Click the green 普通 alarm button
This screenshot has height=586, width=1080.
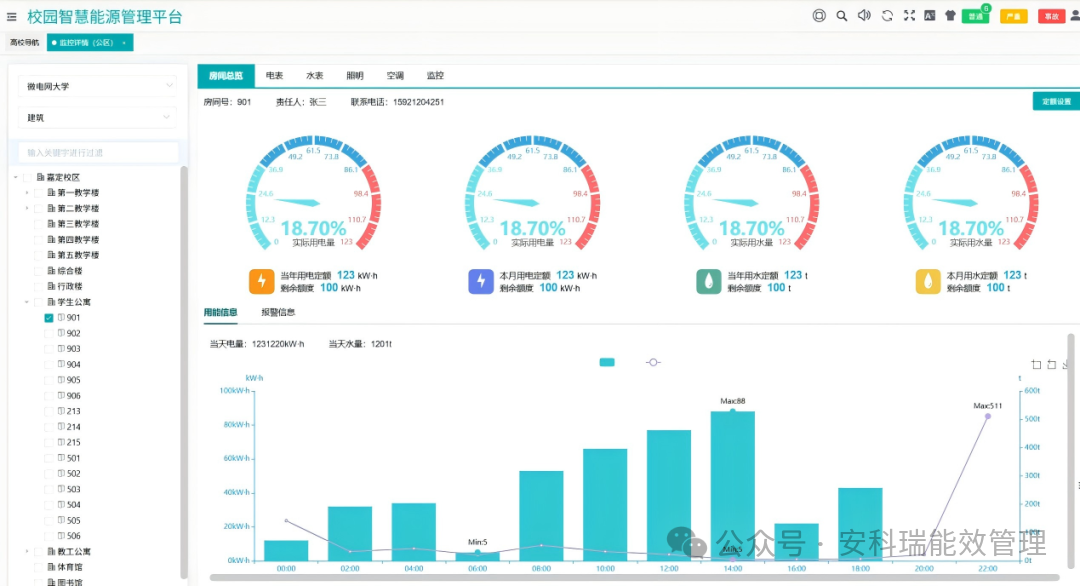point(976,16)
